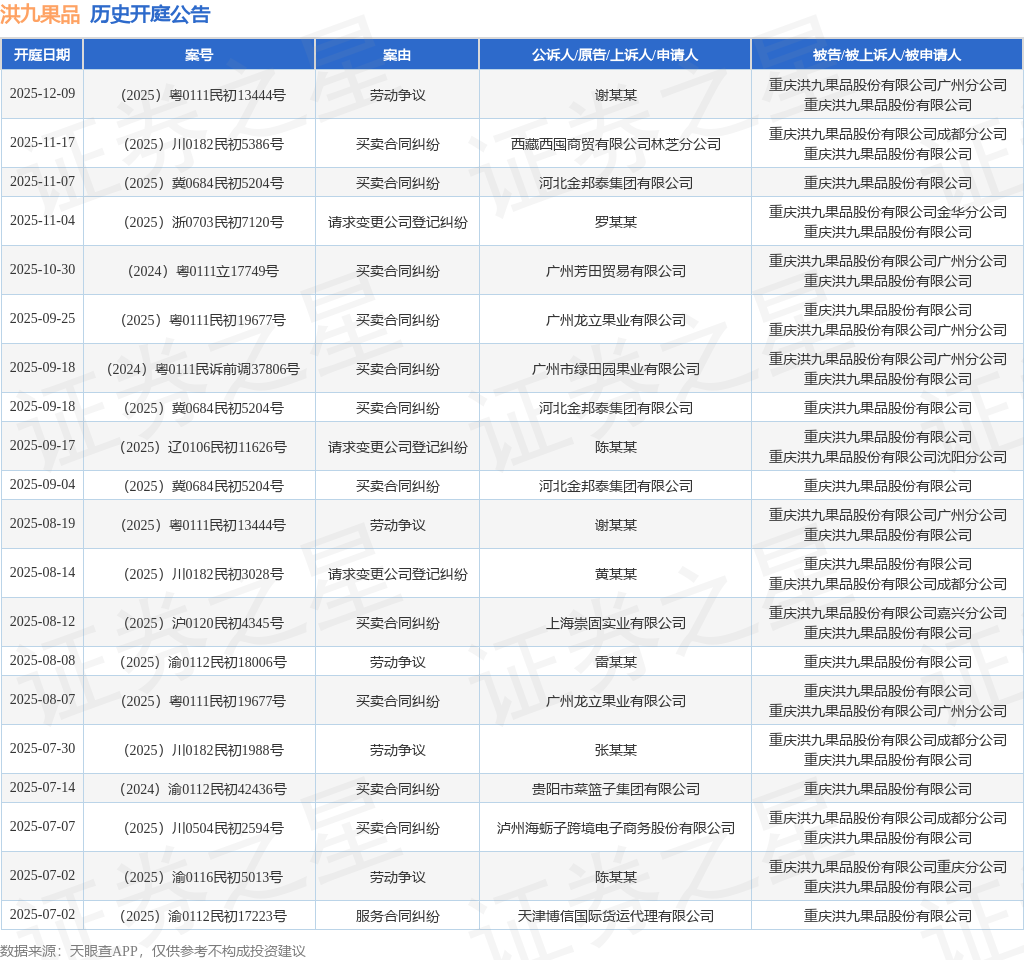This screenshot has width=1024, height=960.
Task: Click case number (2025)川0182民初5386号
Action: click(203, 144)
